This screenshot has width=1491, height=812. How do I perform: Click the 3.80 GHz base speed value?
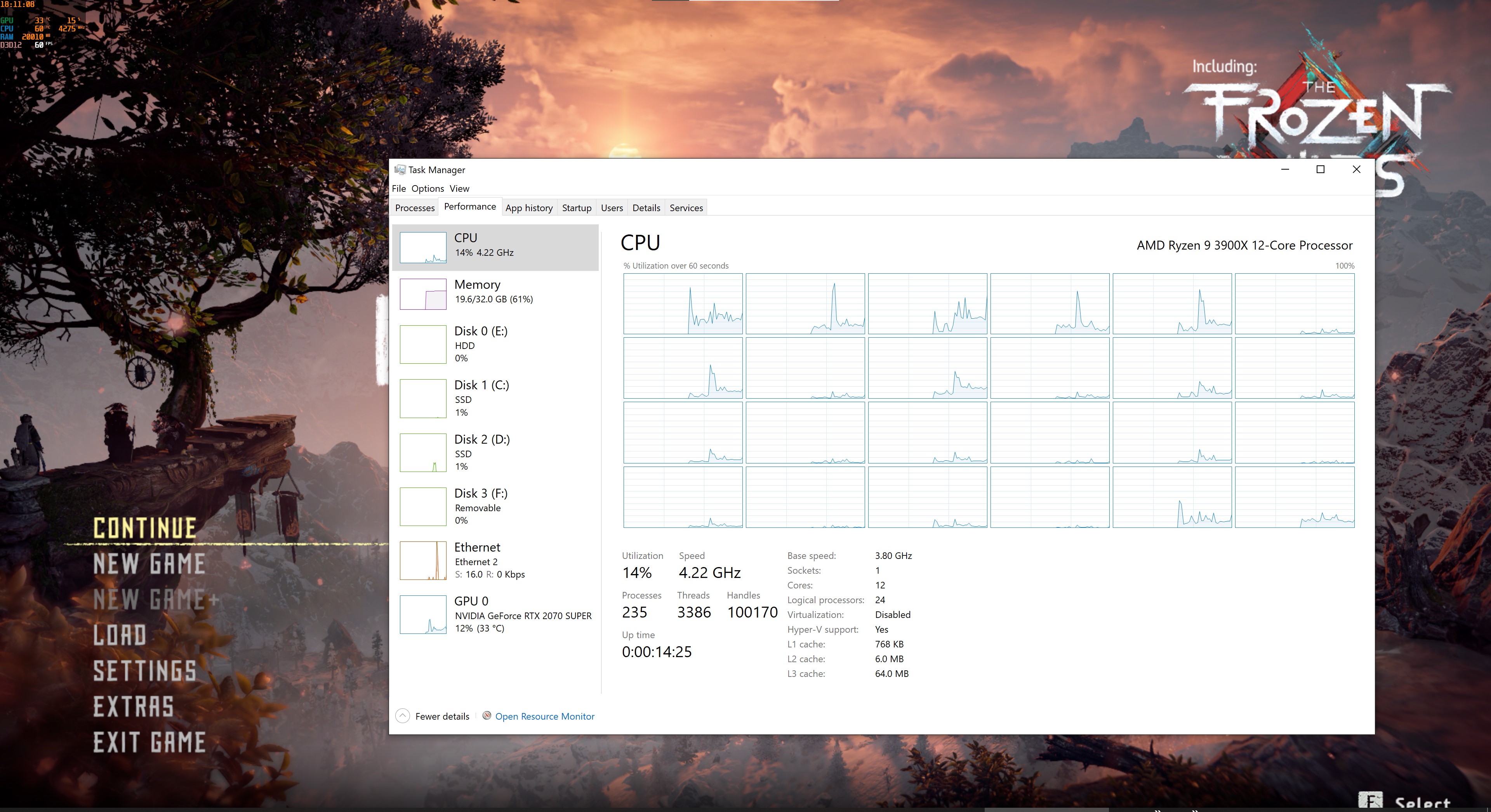(893, 555)
